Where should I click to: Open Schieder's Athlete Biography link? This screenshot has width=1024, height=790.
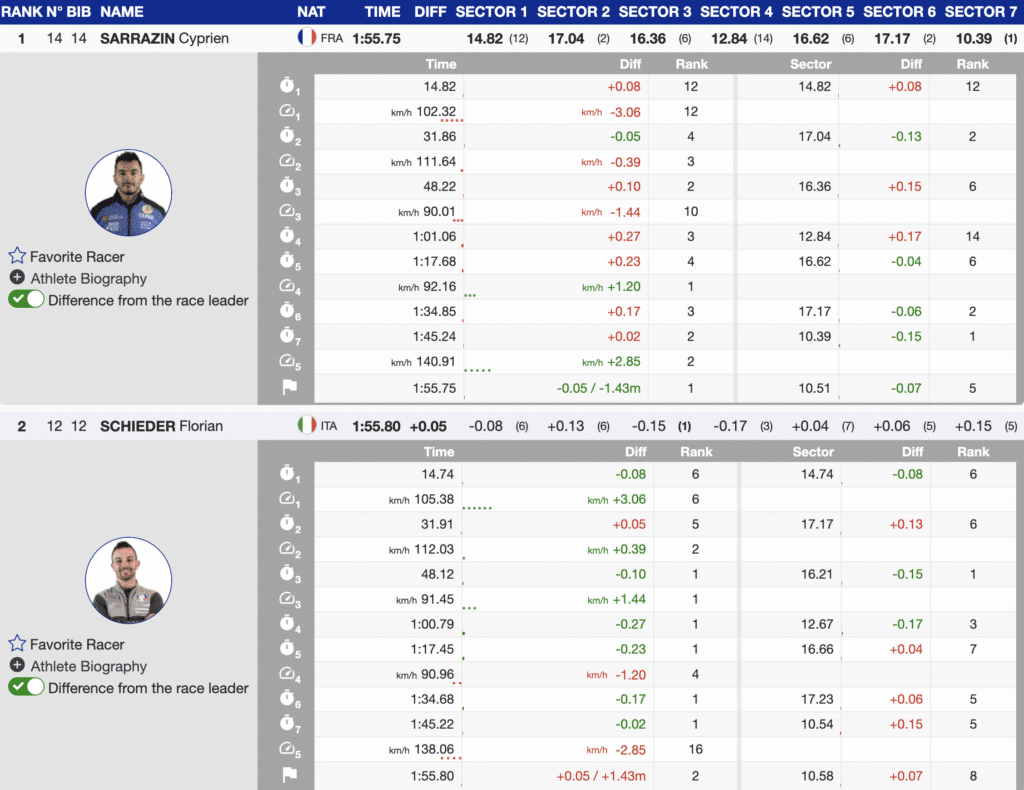(x=88, y=667)
